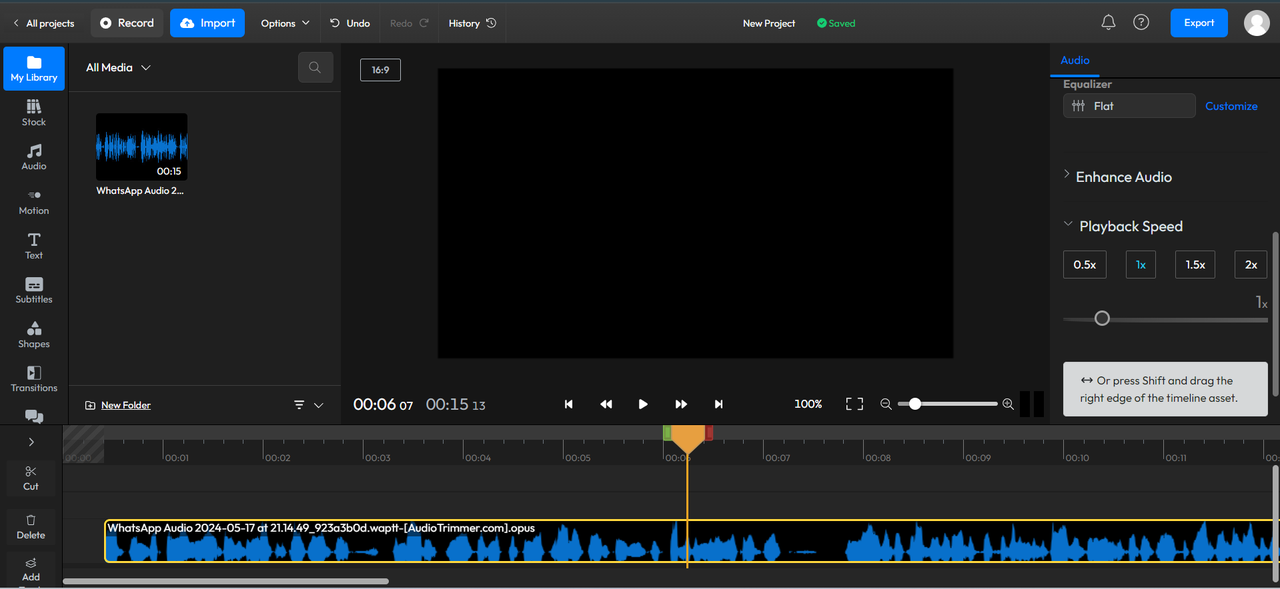Expand the timeline tools sidebar arrow
The width and height of the screenshot is (1280, 589).
point(31,442)
